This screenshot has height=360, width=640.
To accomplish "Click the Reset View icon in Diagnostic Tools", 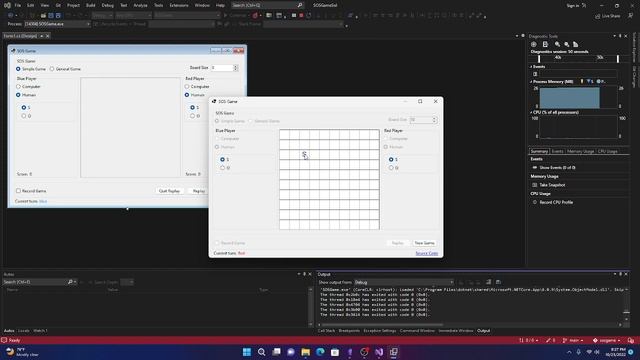I will (576, 44).
